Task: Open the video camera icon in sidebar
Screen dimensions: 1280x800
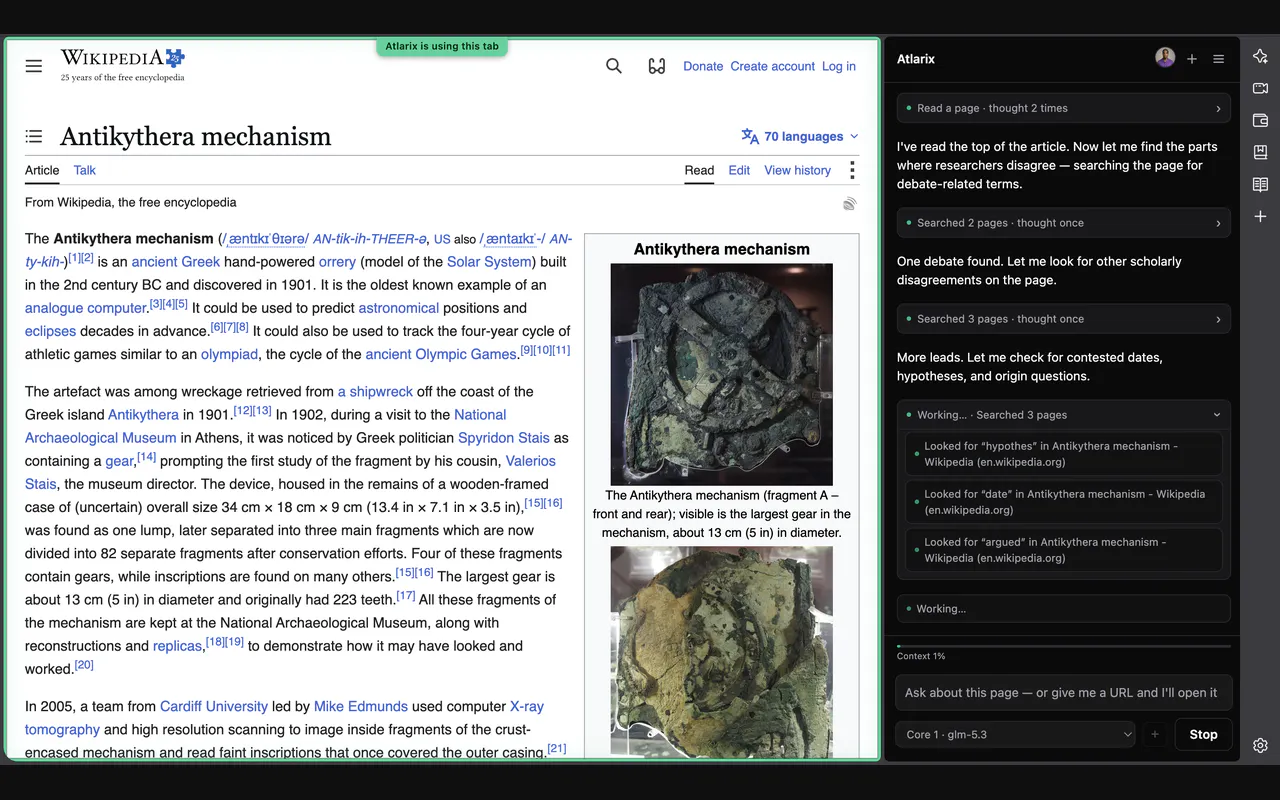Action: click(x=1260, y=89)
